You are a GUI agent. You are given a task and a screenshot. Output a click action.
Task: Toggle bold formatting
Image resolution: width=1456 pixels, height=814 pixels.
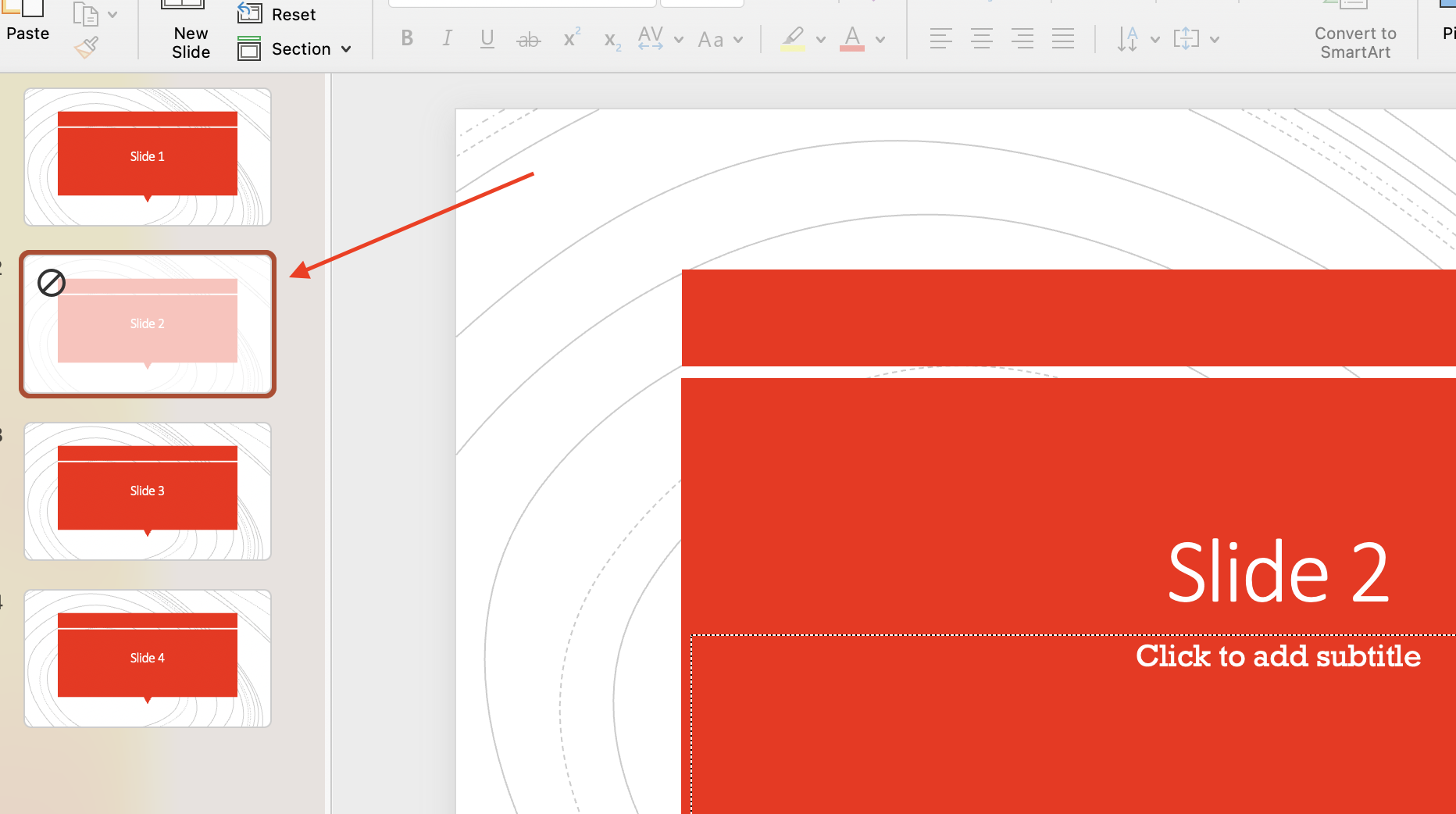click(x=407, y=38)
